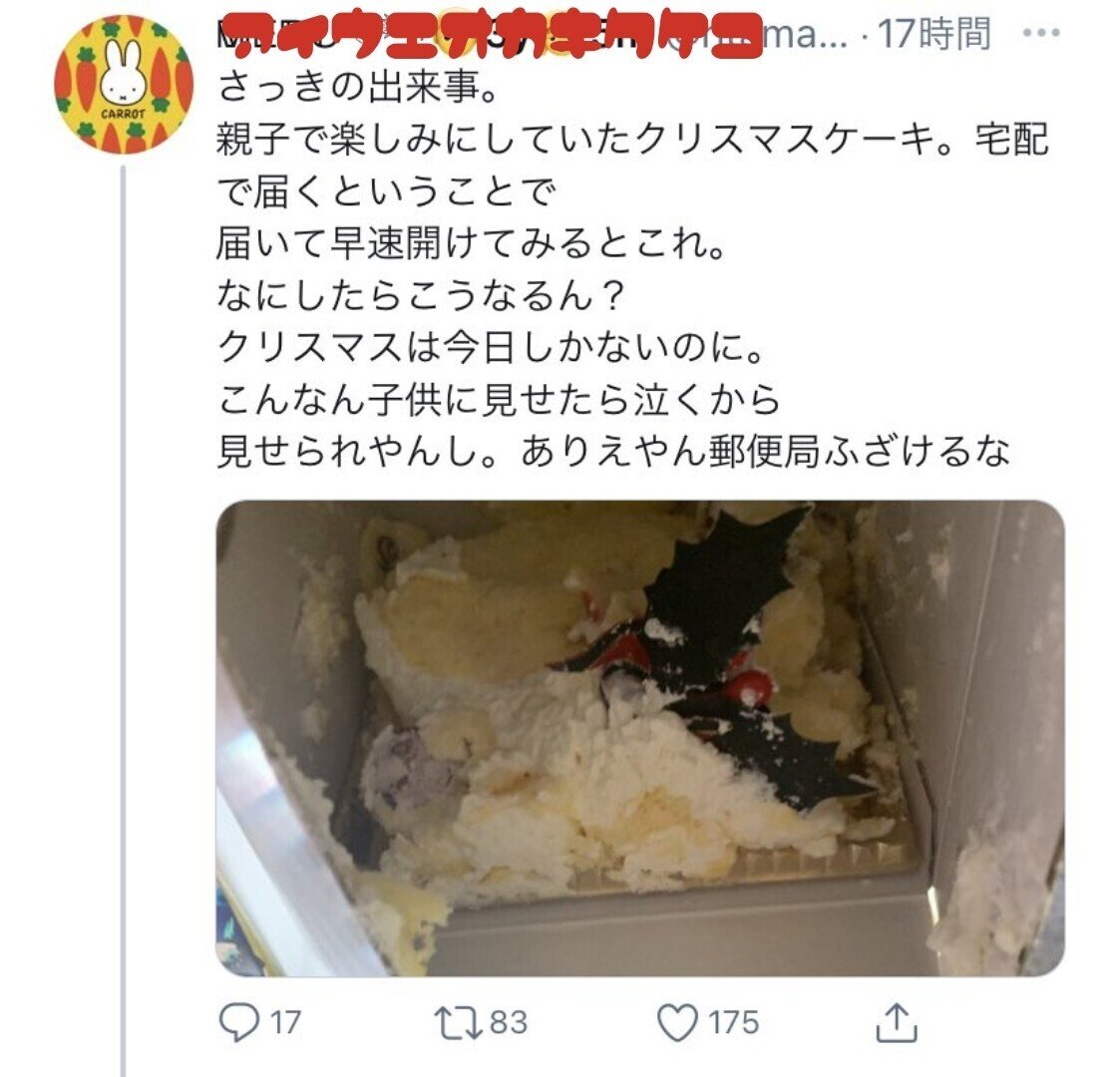Click the line 届いて早速開けてみるとこれ。
The image size is (1120, 1077).
(x=472, y=244)
